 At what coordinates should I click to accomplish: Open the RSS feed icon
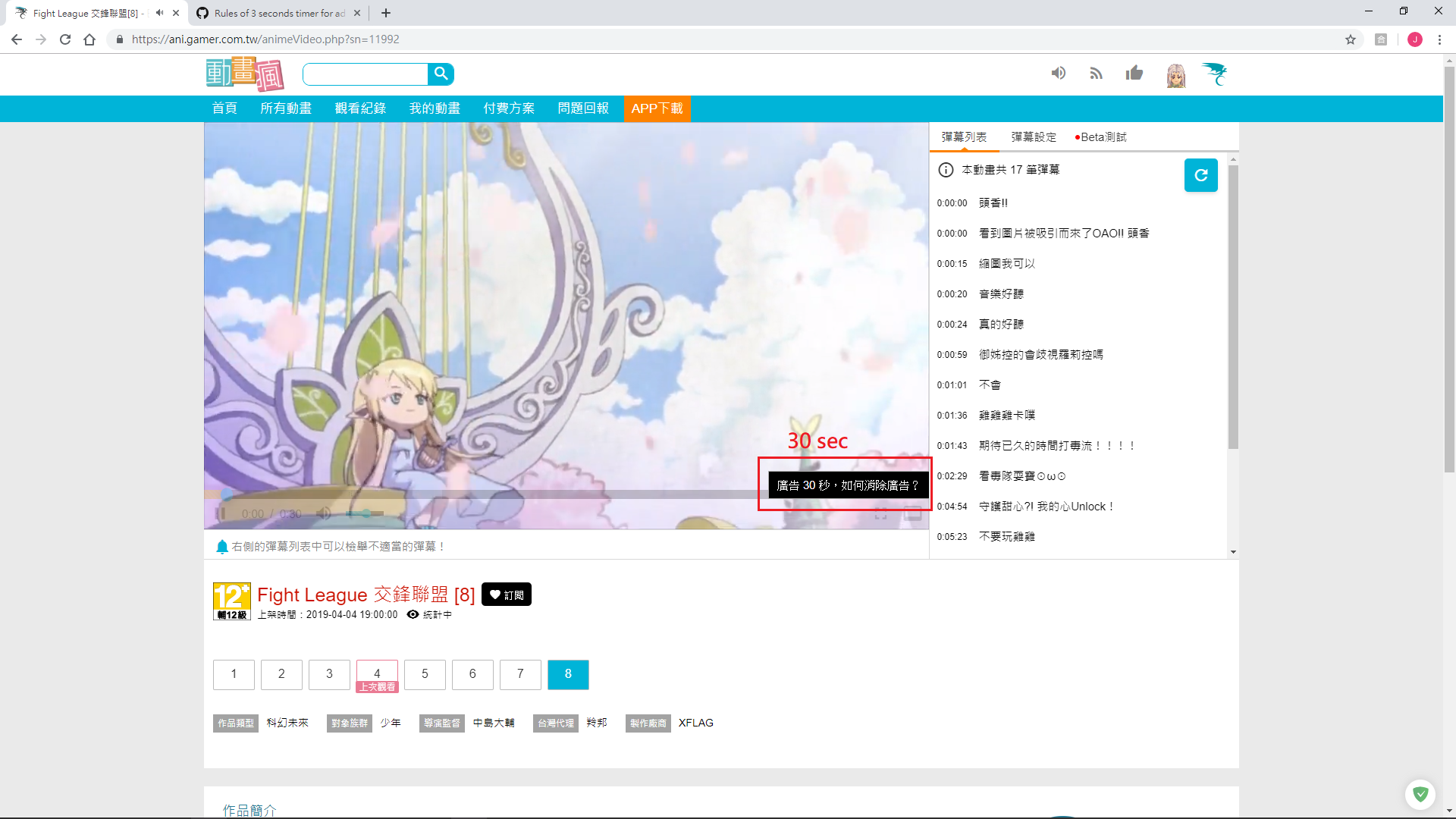[1096, 74]
